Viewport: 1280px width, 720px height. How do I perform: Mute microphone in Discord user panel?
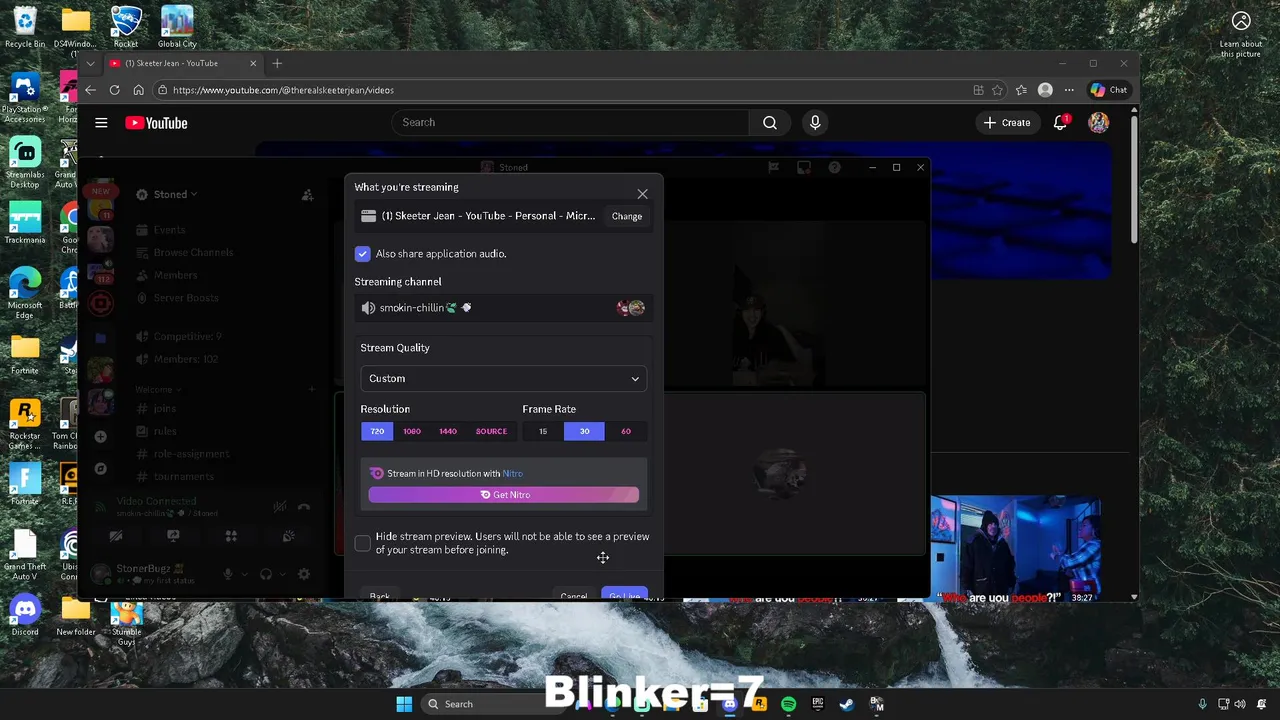(228, 574)
